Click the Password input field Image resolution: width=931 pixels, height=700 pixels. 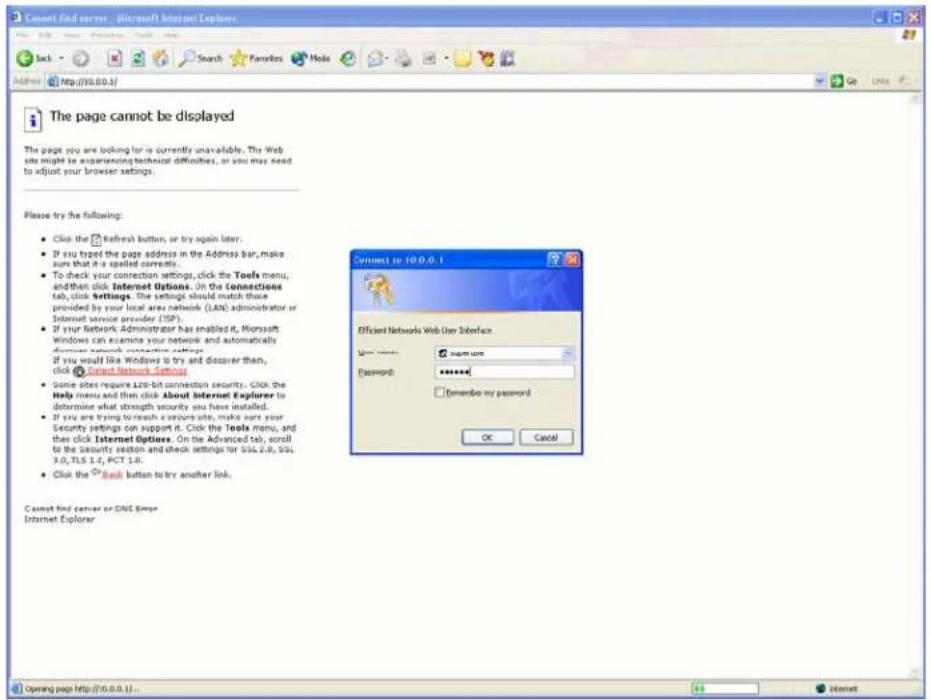pos(504,372)
